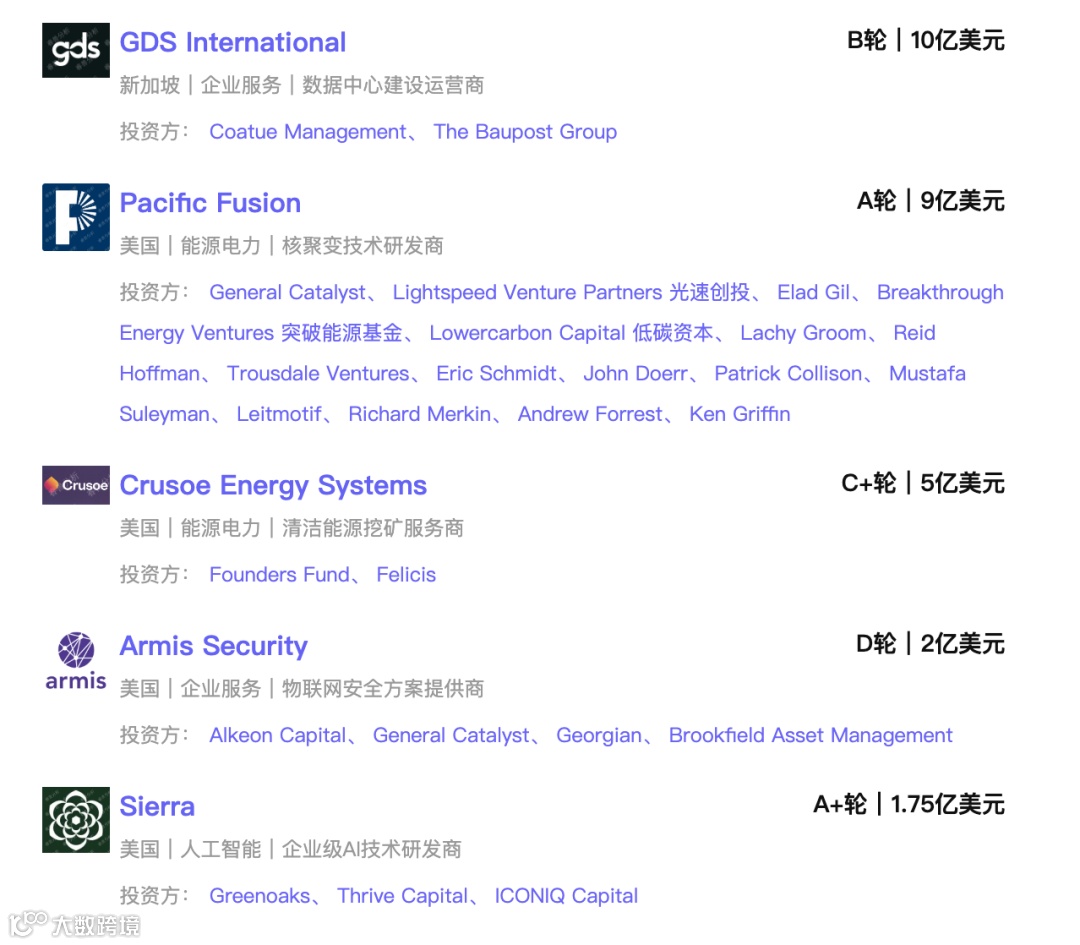
Task: Select the text D轮 | 2亿美元
Action: point(931,644)
